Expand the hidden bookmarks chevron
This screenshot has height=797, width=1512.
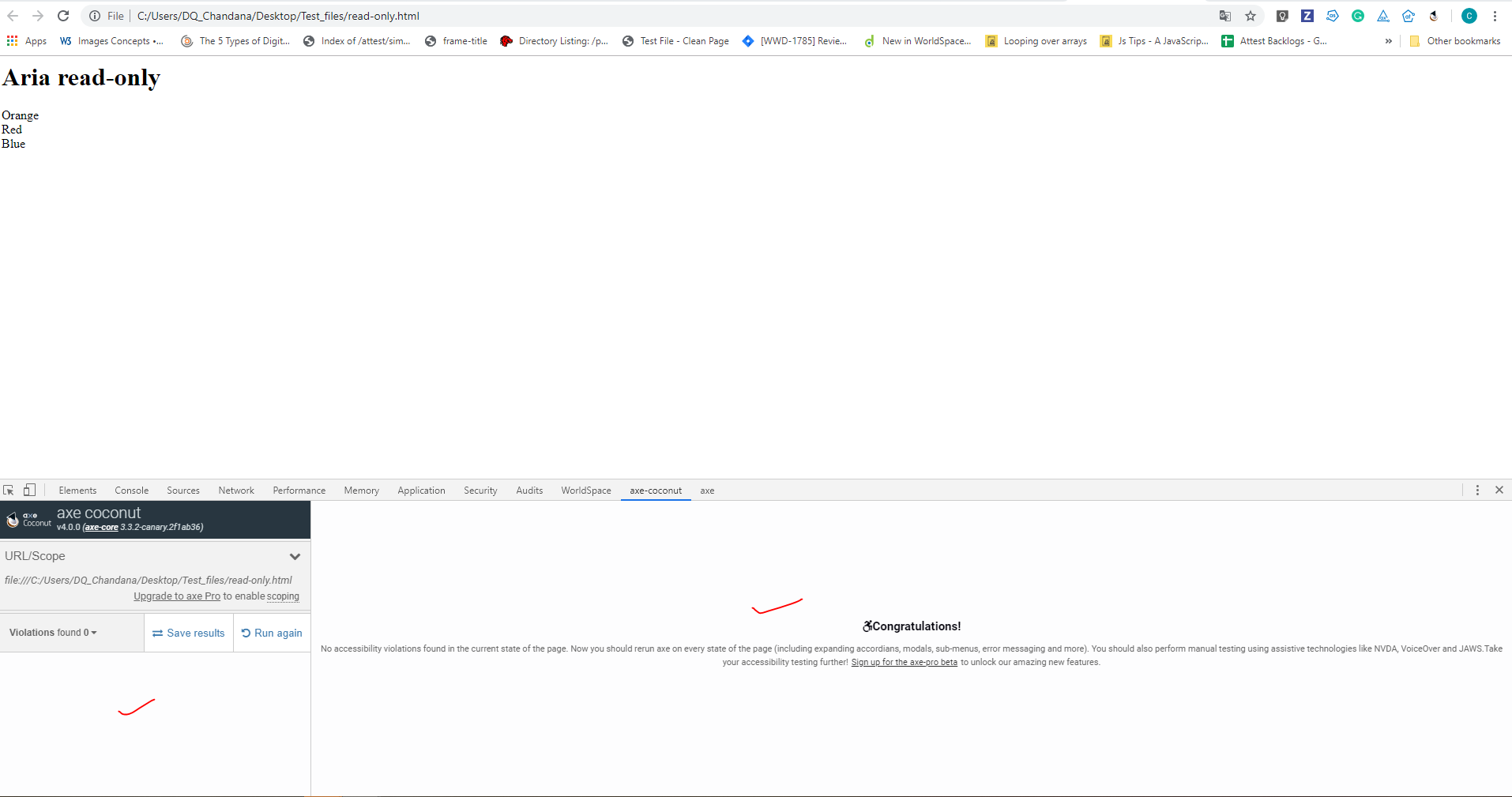1388,41
